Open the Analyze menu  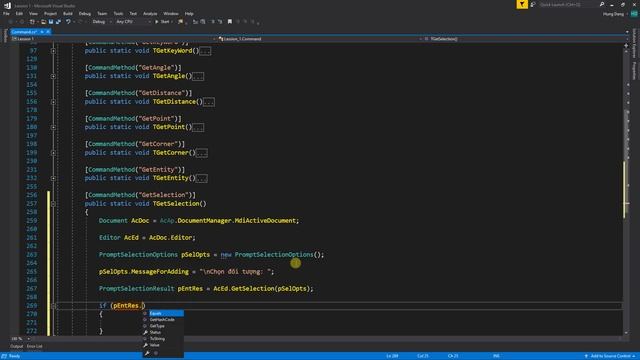click(x=150, y=13)
